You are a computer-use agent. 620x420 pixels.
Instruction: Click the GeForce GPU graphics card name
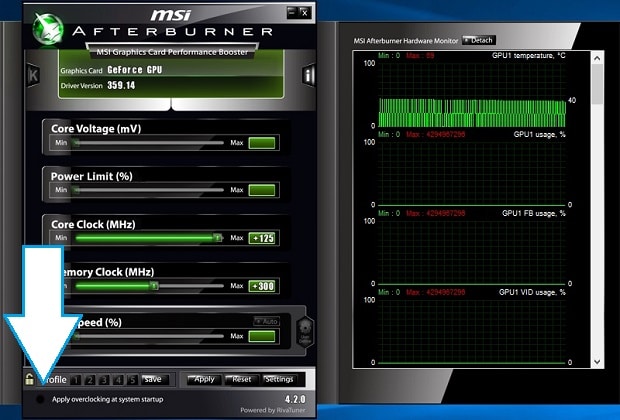pos(134,70)
